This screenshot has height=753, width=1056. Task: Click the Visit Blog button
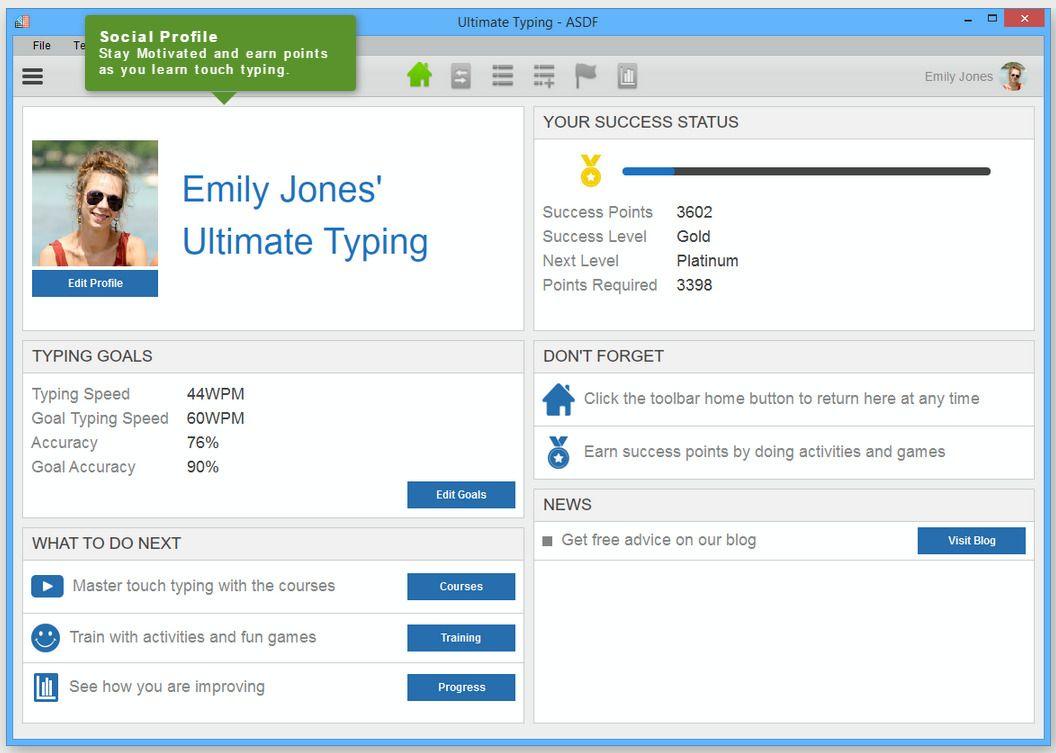(972, 541)
